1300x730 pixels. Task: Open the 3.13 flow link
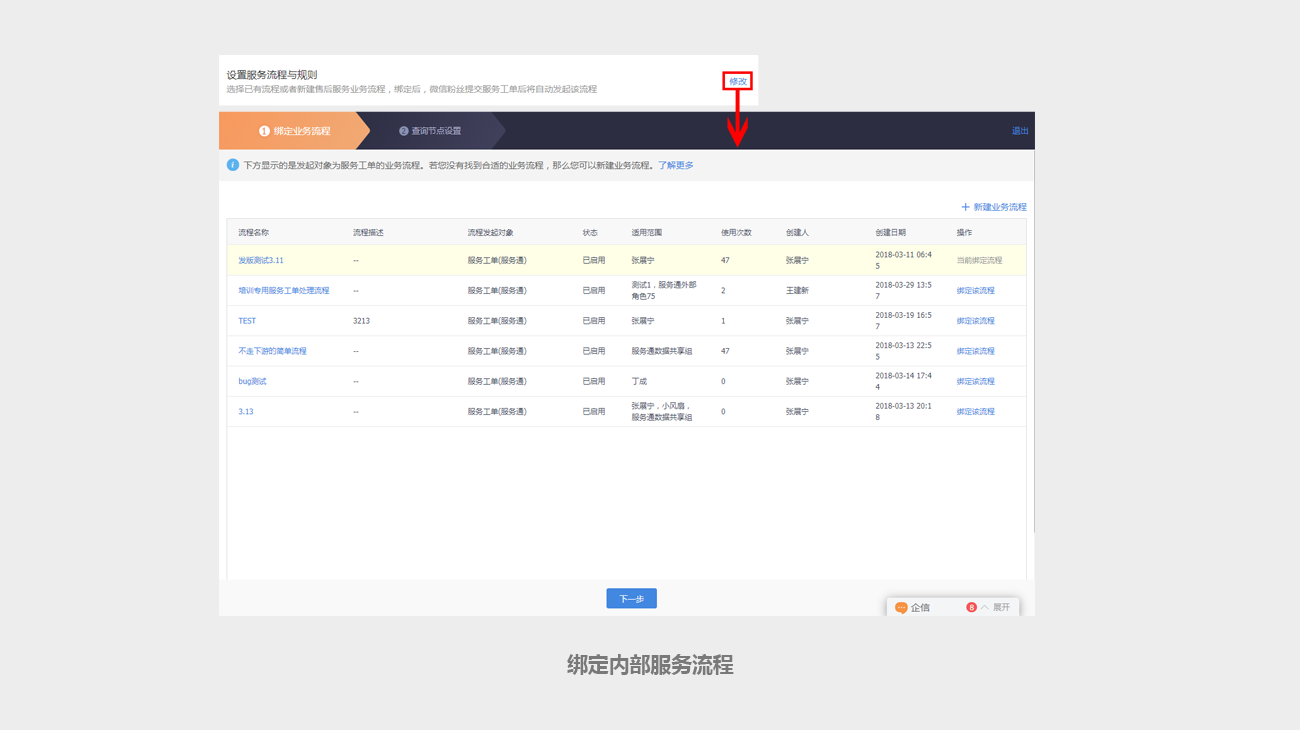(x=246, y=412)
